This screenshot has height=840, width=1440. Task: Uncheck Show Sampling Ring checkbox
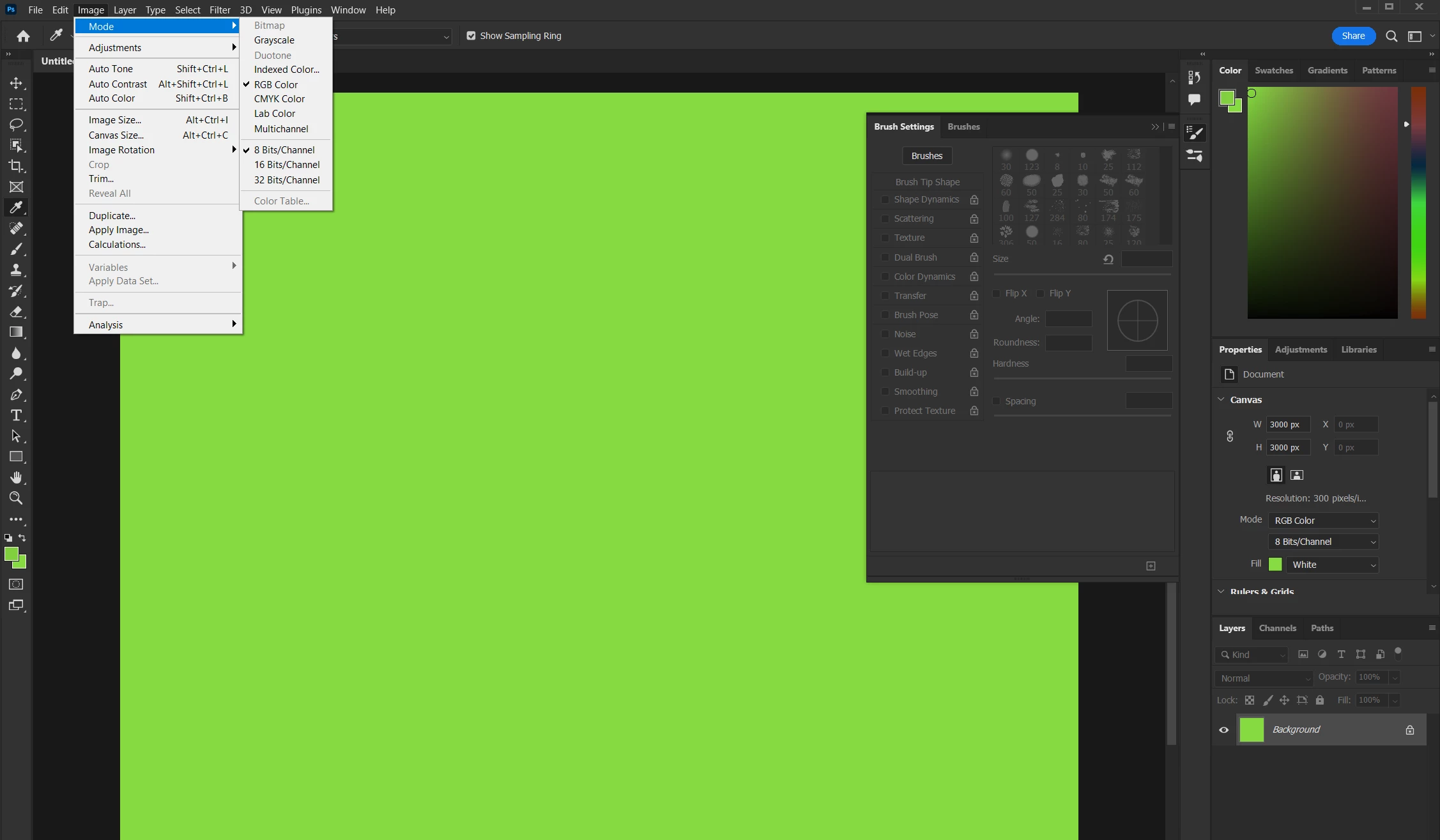pyautogui.click(x=471, y=36)
